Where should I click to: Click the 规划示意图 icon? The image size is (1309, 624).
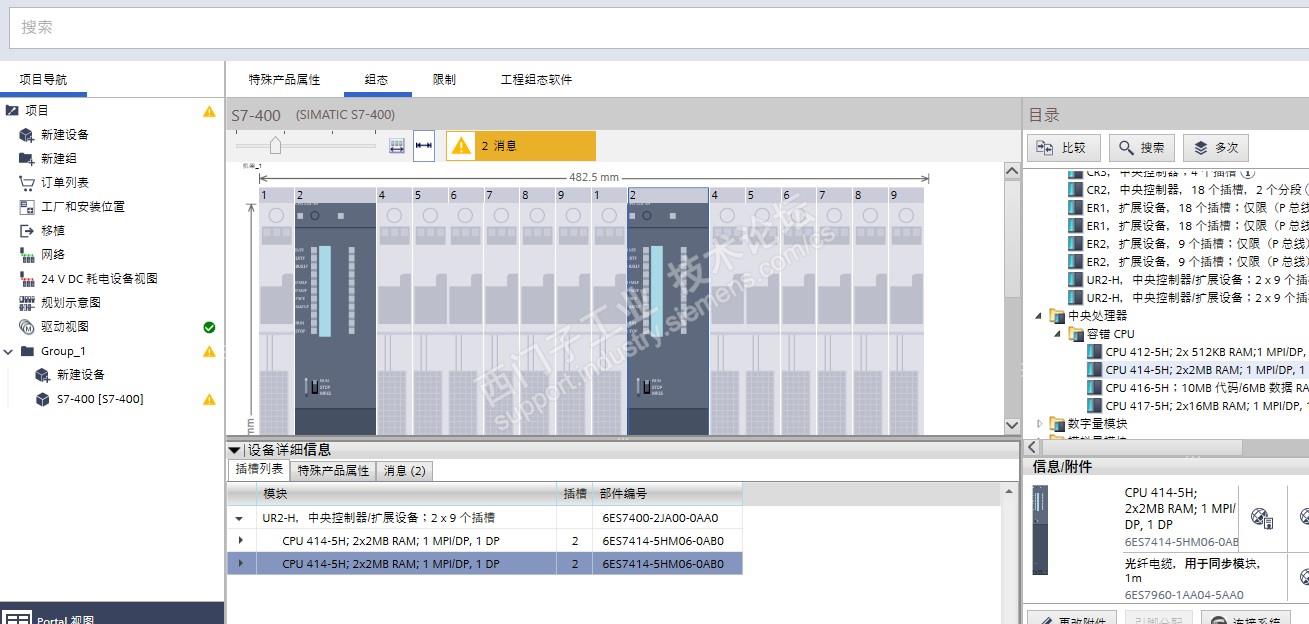27,303
